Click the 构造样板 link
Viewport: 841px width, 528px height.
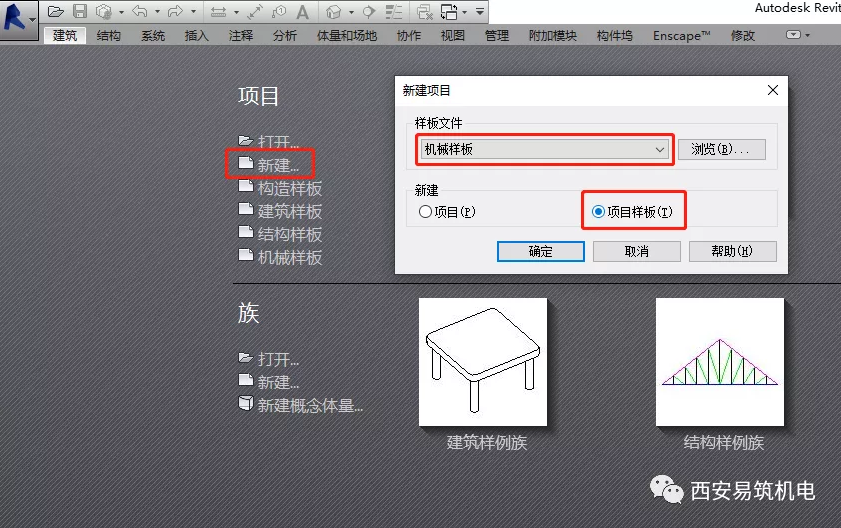click(290, 188)
